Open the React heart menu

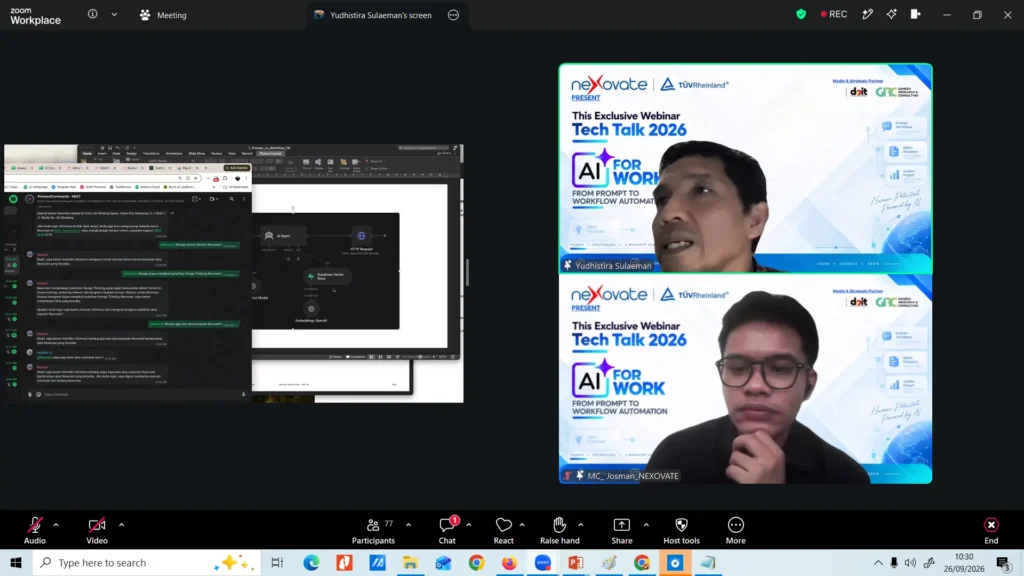click(x=504, y=530)
